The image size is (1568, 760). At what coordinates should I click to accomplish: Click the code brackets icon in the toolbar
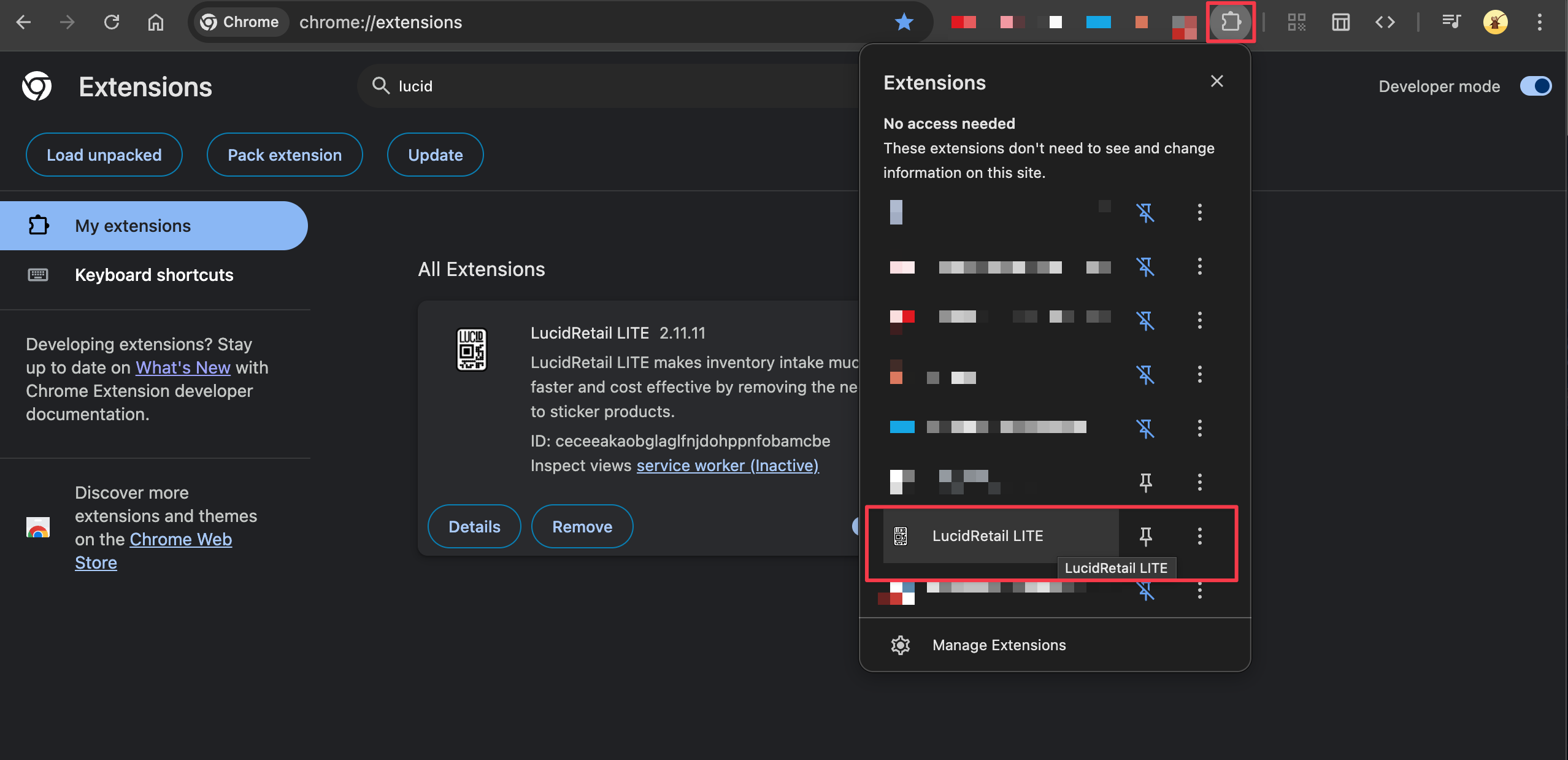tap(1385, 22)
